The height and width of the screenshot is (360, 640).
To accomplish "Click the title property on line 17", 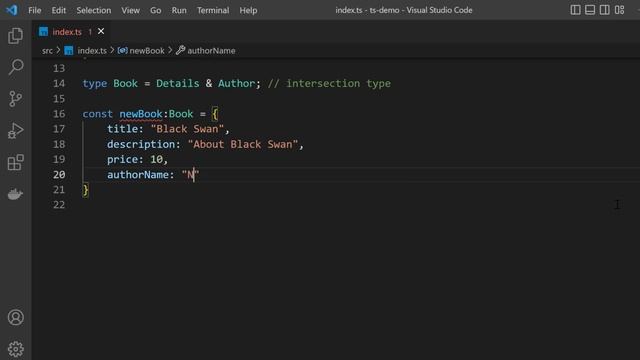I will [x=122, y=129].
